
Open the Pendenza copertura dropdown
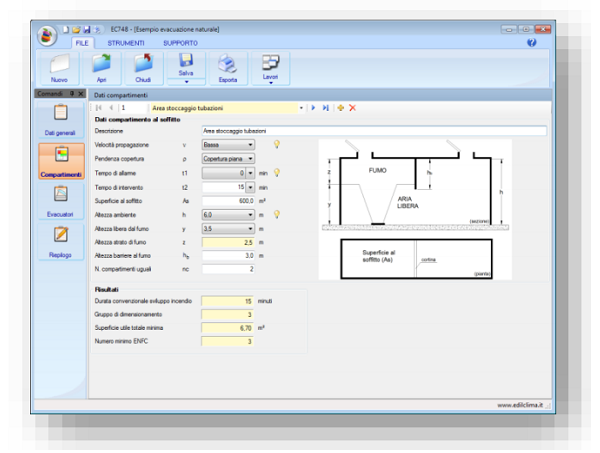(x=250, y=158)
